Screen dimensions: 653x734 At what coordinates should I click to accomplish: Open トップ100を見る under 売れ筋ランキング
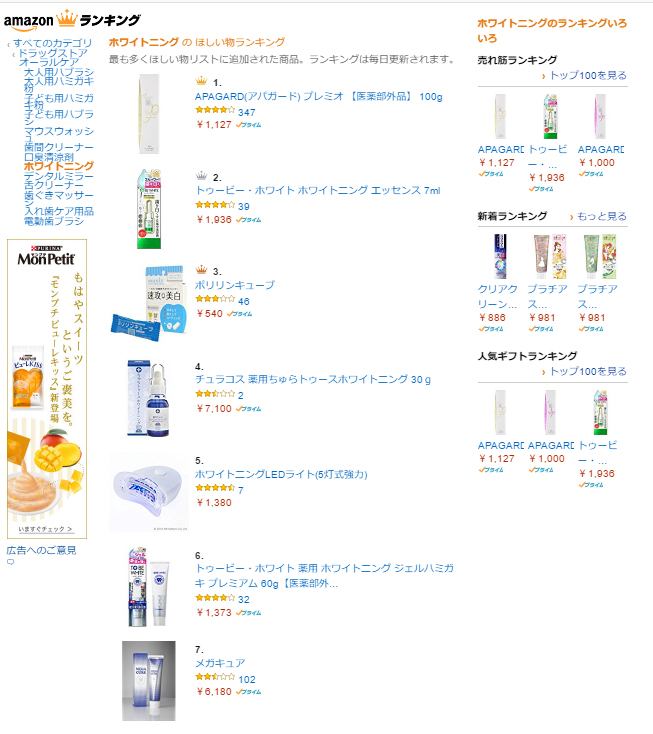click(588, 75)
